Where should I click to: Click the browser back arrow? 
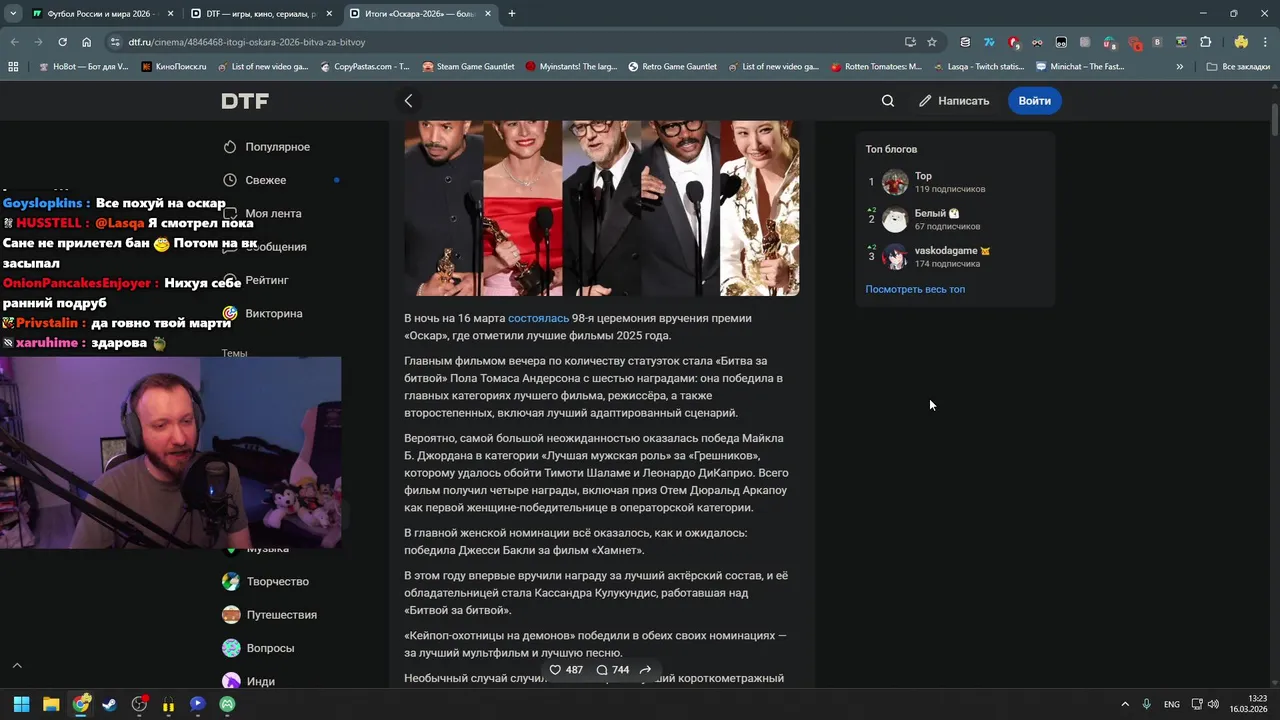[x=15, y=42]
